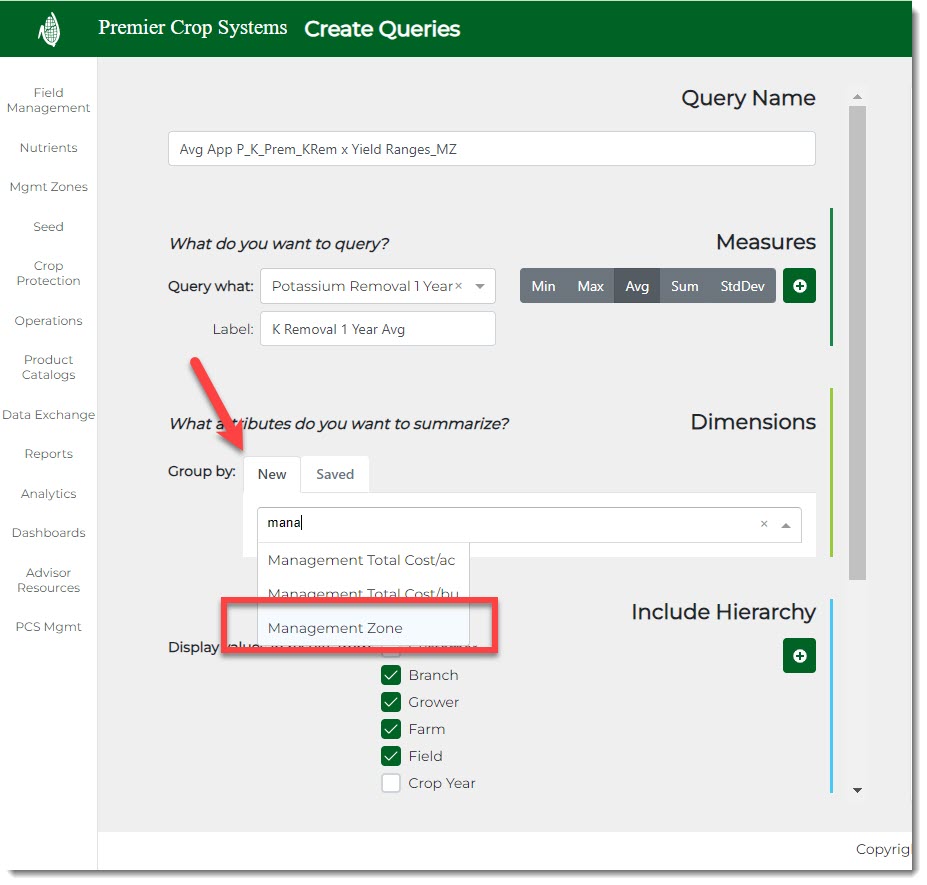Clear the Potassium Removal 1 Year selection

point(459,286)
